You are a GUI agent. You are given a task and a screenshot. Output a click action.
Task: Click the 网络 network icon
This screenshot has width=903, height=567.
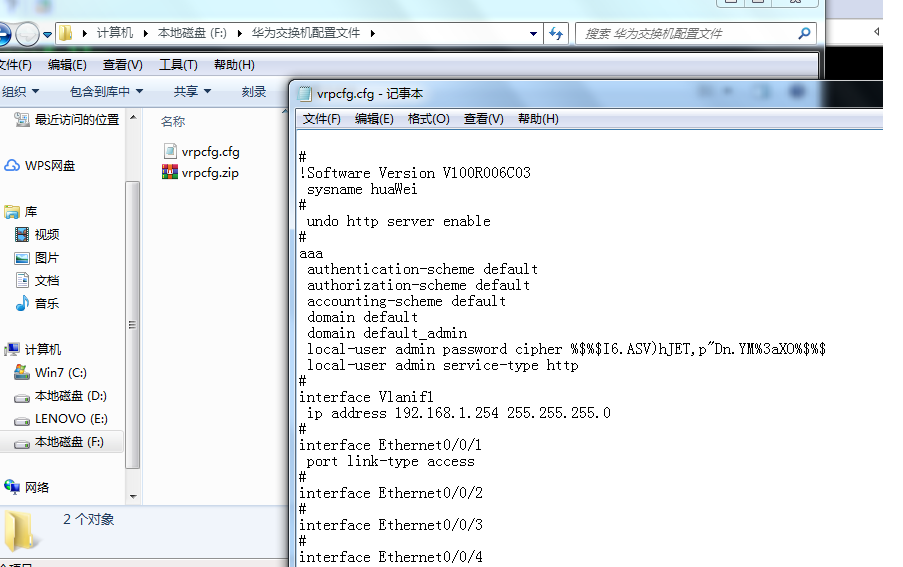[x=12, y=487]
